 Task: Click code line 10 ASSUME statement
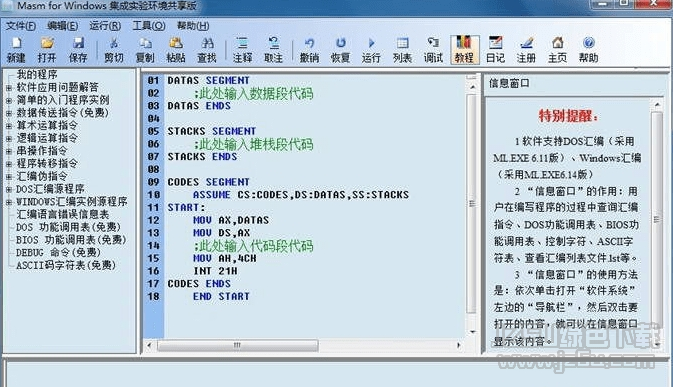point(301,195)
